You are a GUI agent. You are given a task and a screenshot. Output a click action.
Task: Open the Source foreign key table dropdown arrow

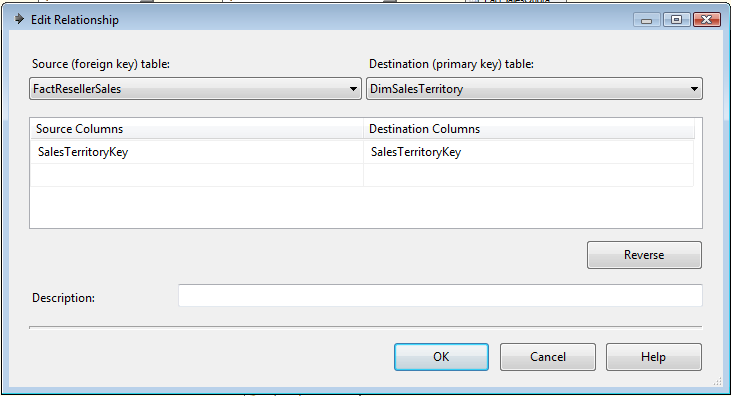point(353,89)
